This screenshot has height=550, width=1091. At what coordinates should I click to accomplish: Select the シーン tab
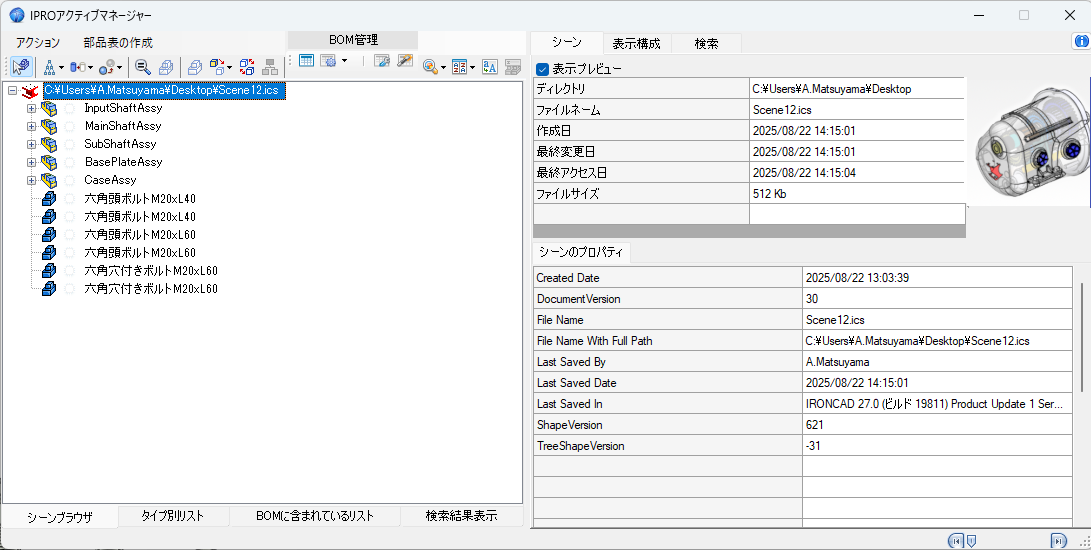coord(566,42)
